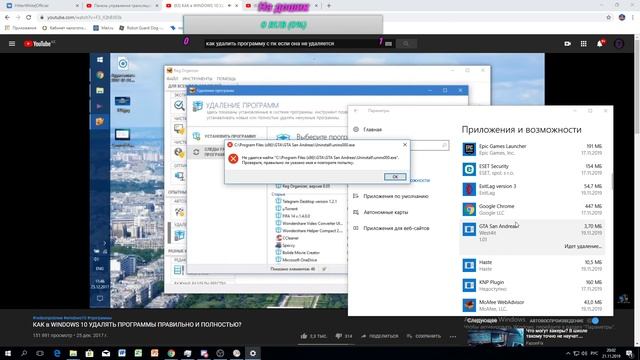
Task: Click the Поделиться share button
Action: [380, 336]
